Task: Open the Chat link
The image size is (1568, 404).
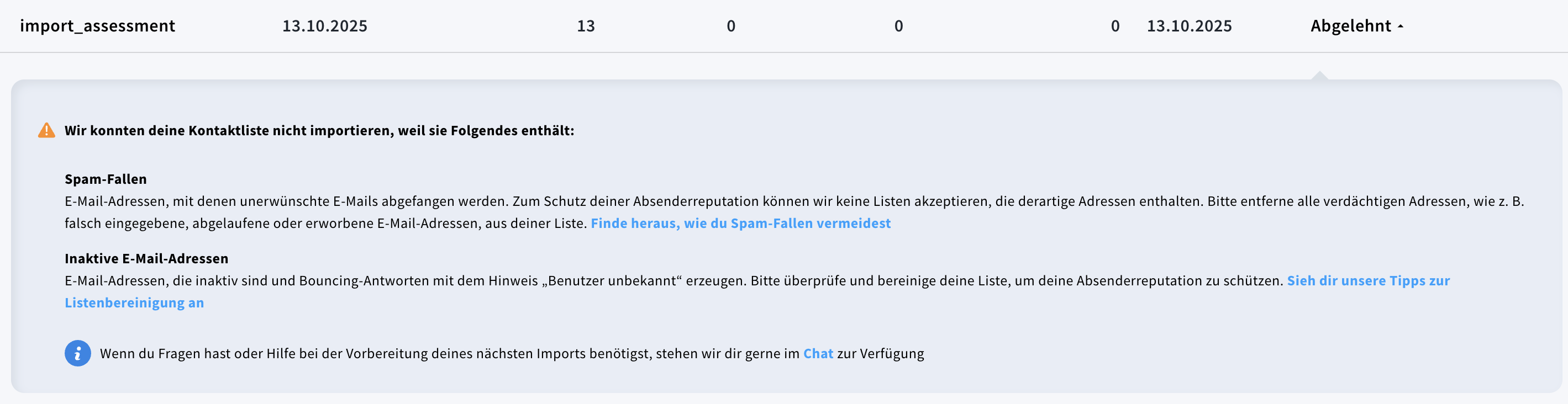Action: point(818,353)
